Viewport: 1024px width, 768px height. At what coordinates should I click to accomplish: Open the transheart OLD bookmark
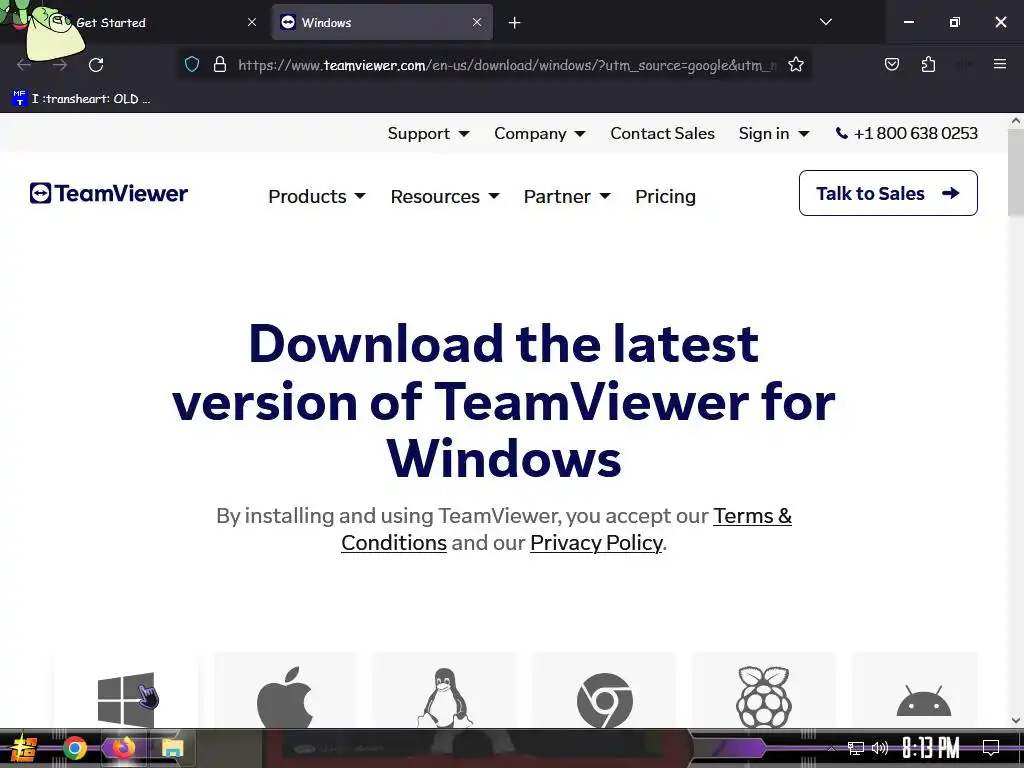click(81, 99)
